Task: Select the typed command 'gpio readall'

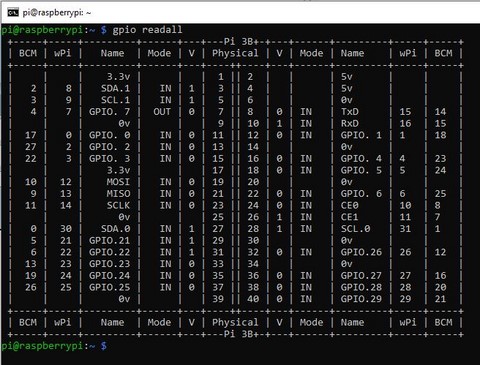Action: 147,30
